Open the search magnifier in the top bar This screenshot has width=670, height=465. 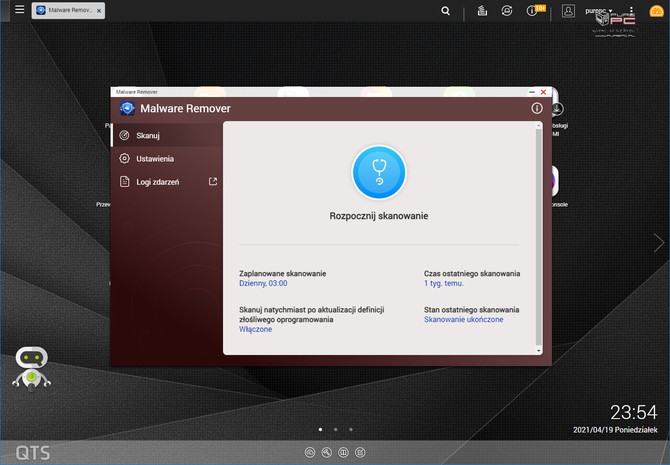445,11
